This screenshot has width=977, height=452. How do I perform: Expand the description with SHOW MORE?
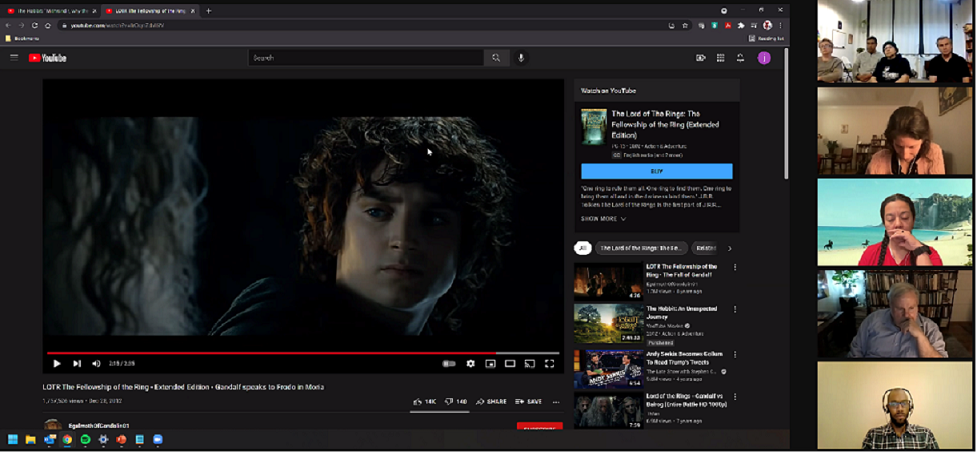click(x=603, y=219)
